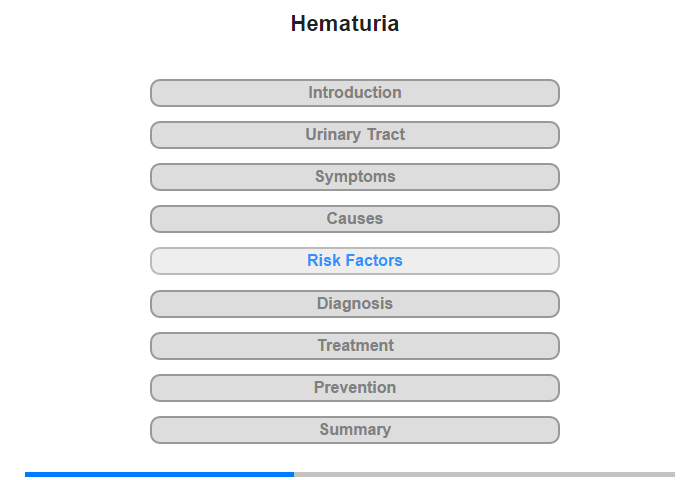Open the Causes section

coord(354,219)
